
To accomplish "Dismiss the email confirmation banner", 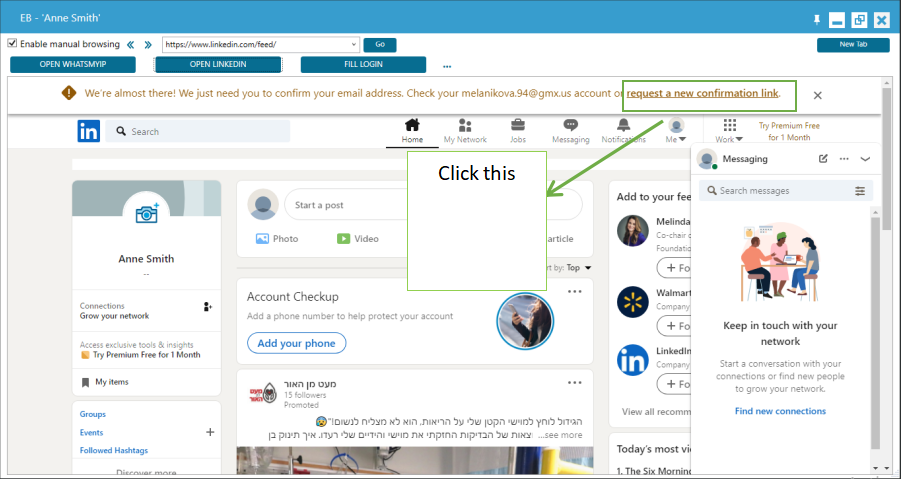I will [817, 95].
